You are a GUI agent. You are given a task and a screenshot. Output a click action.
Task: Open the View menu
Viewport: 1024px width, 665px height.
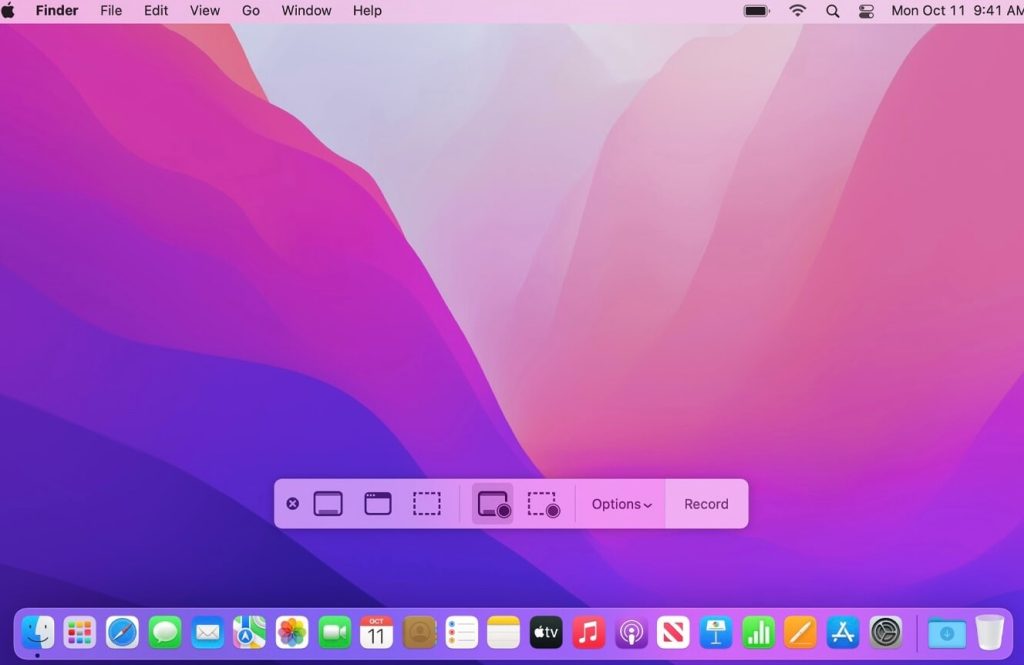(204, 10)
